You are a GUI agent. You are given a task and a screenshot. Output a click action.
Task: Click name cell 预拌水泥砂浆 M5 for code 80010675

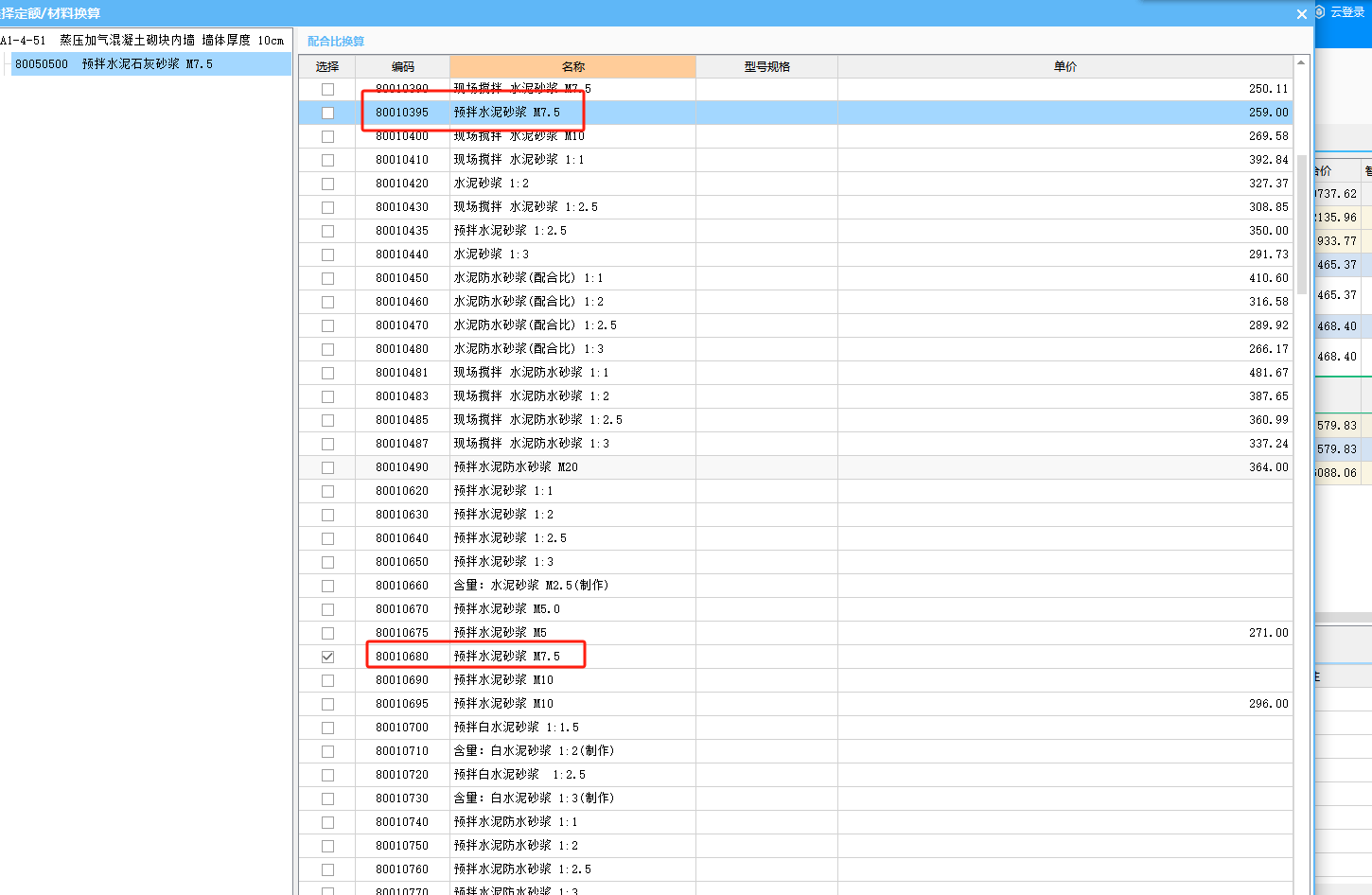click(573, 633)
